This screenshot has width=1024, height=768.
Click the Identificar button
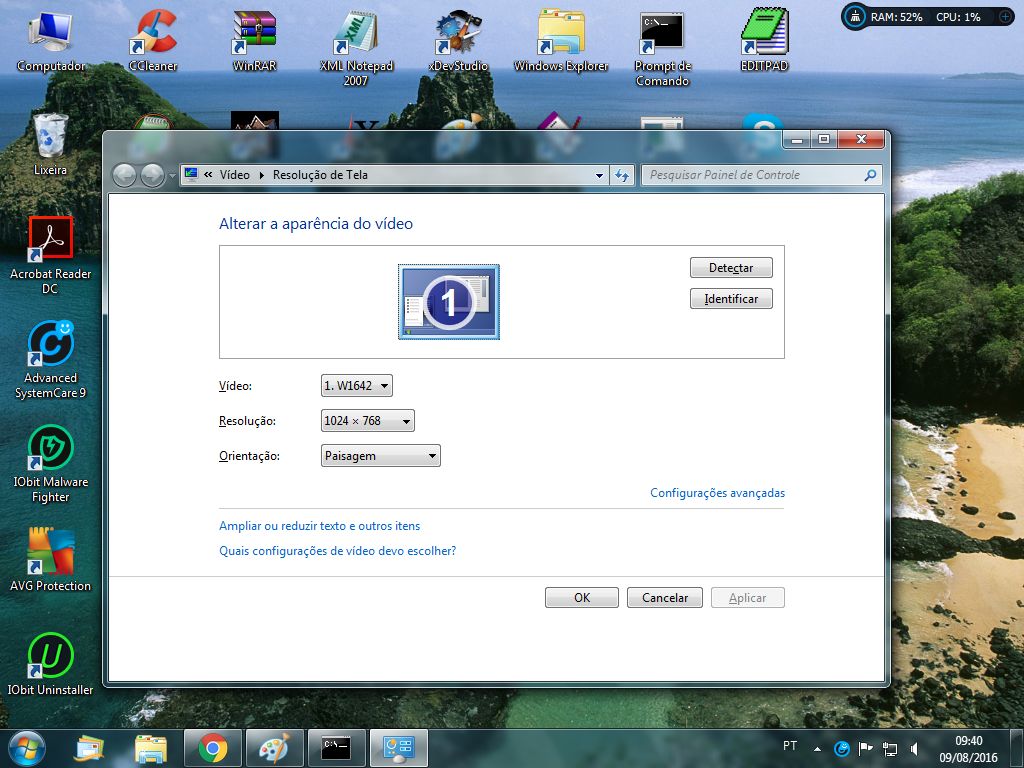point(731,298)
